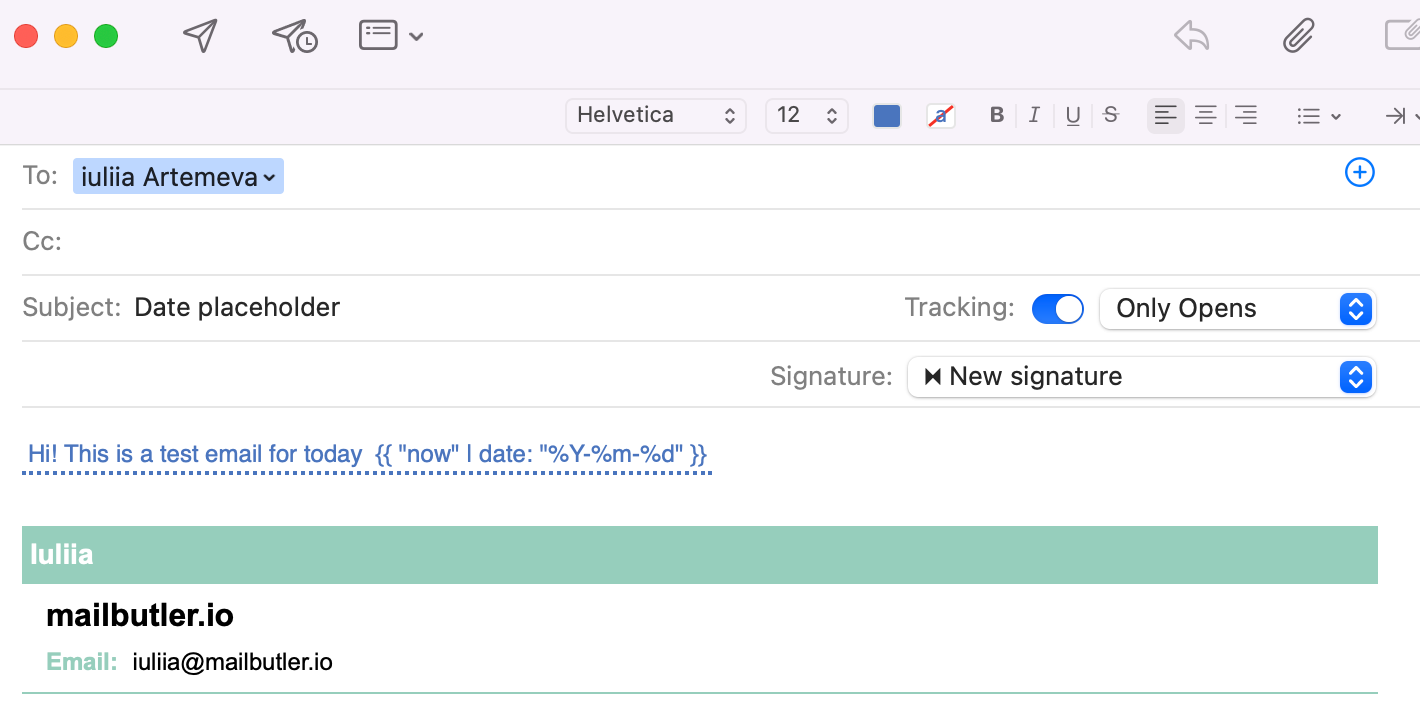The width and height of the screenshot is (1420, 724).
Task: Open Only Opens tracking dropdown
Action: pyautogui.click(x=1237, y=309)
